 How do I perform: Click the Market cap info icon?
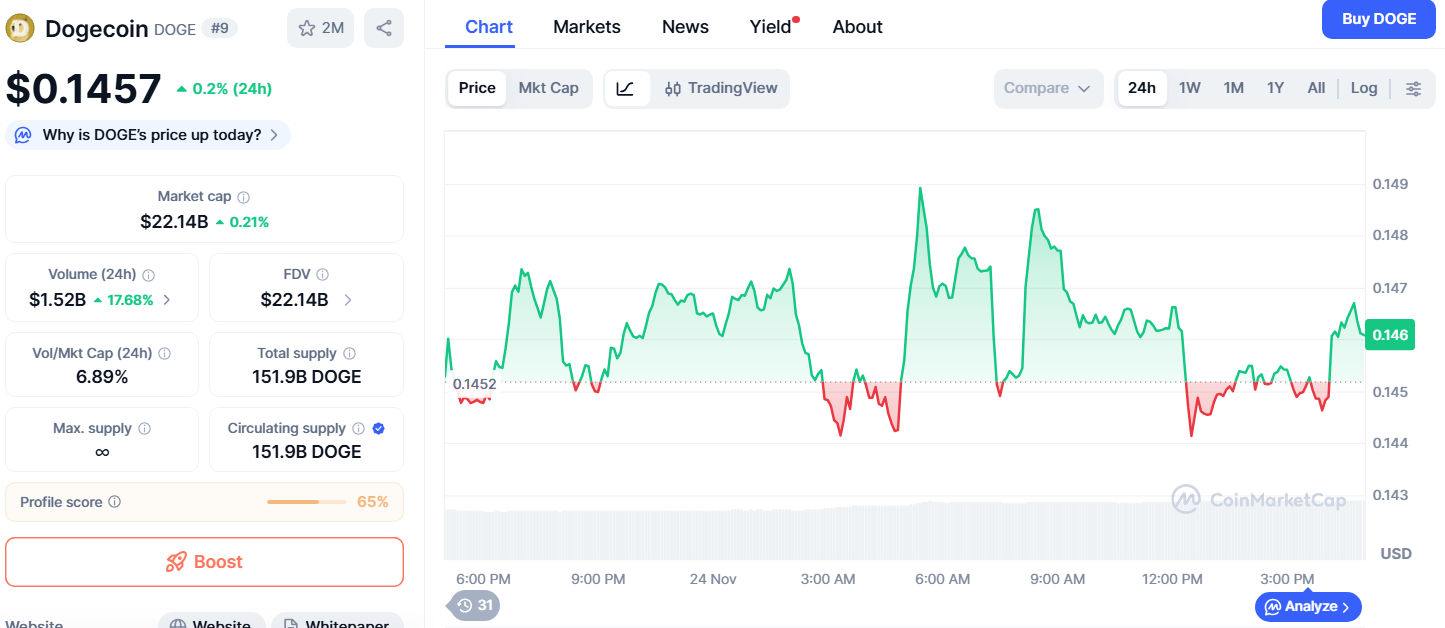pyautogui.click(x=244, y=197)
